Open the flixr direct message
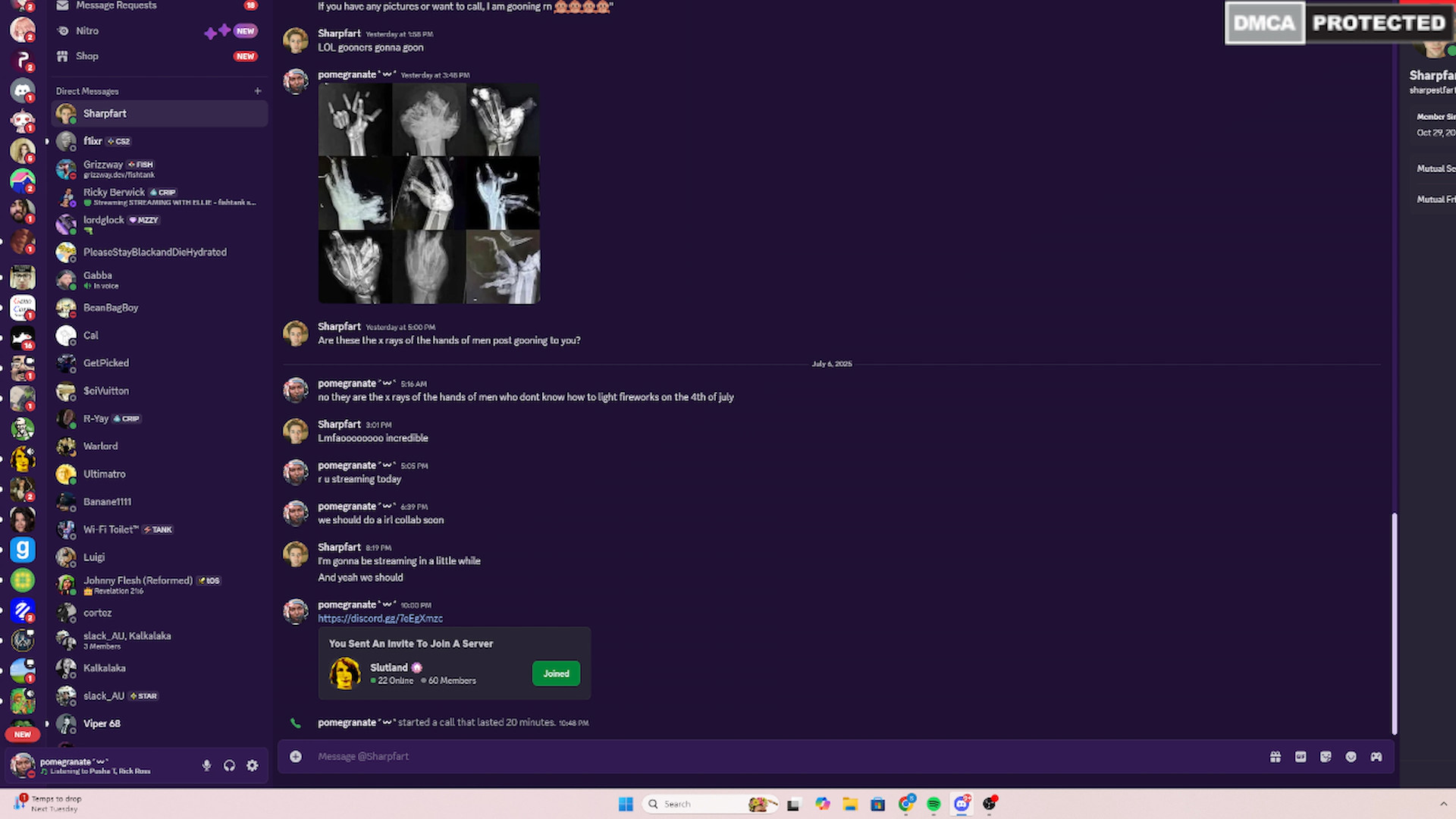This screenshot has width=1456, height=819. [159, 141]
